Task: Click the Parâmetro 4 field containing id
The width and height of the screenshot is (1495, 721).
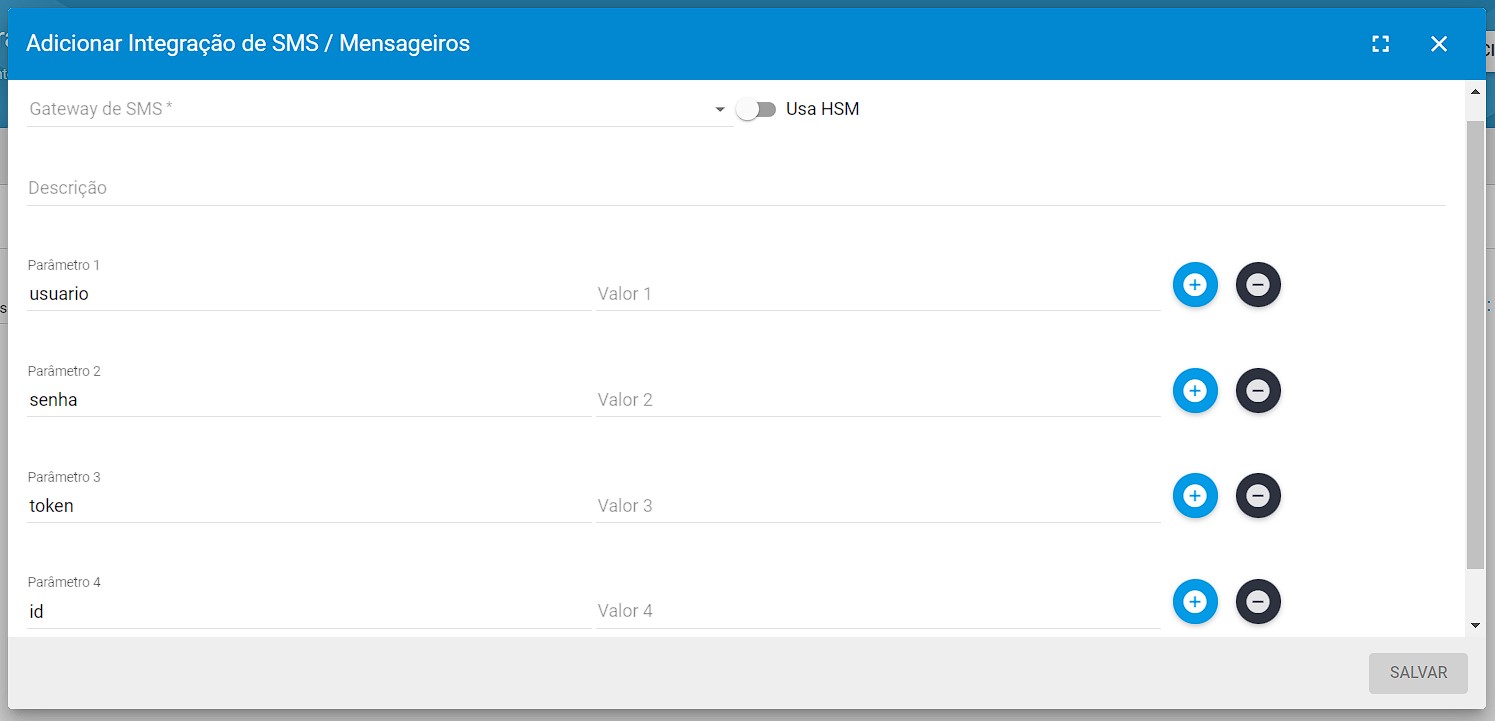Action: click(309, 611)
